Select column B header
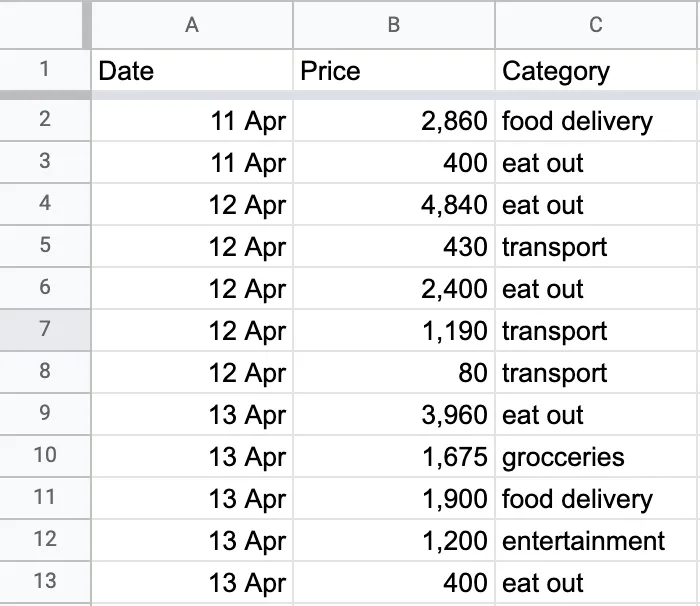 coord(394,24)
